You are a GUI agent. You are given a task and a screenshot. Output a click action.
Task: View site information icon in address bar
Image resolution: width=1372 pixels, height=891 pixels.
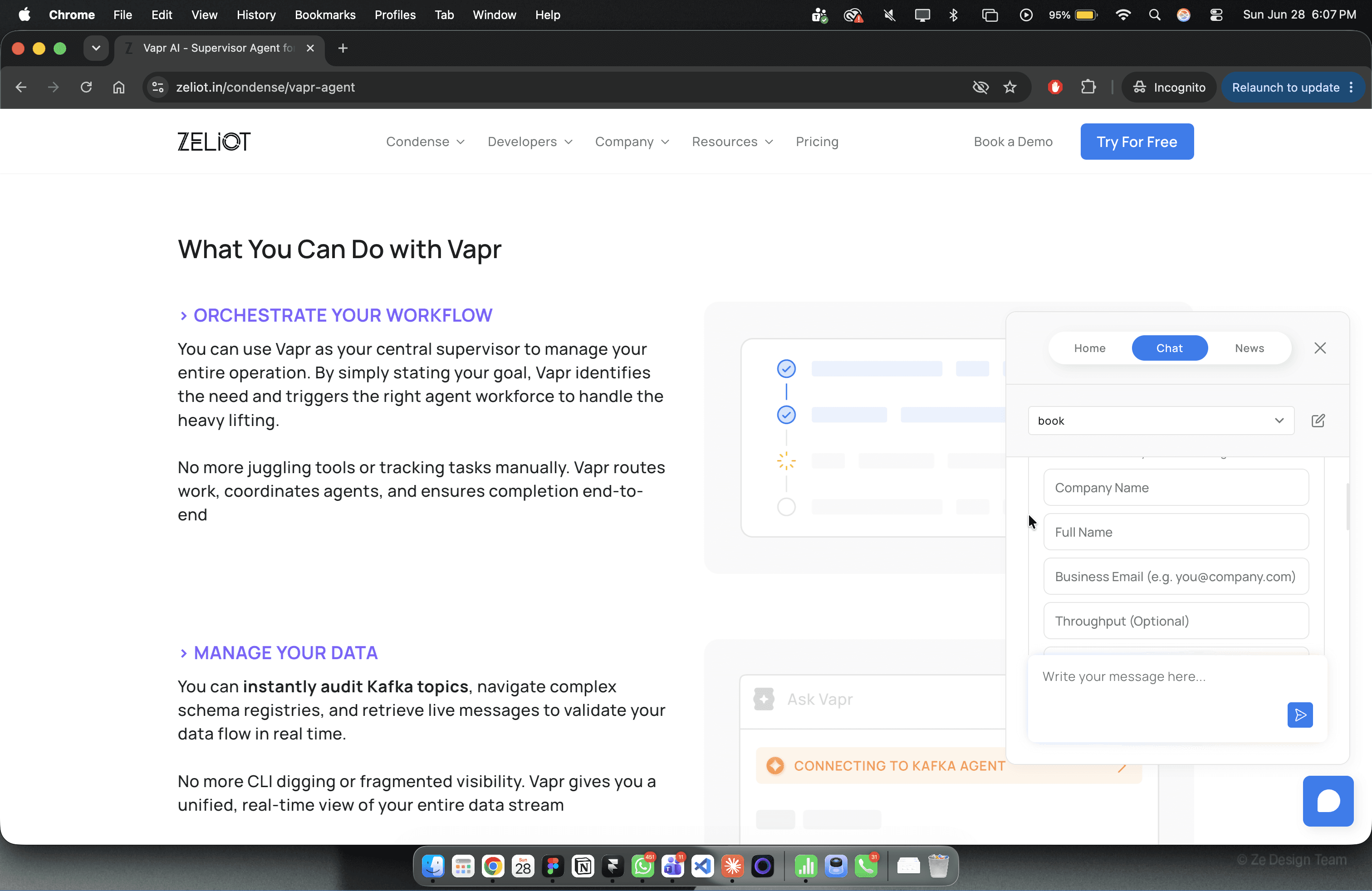point(157,87)
